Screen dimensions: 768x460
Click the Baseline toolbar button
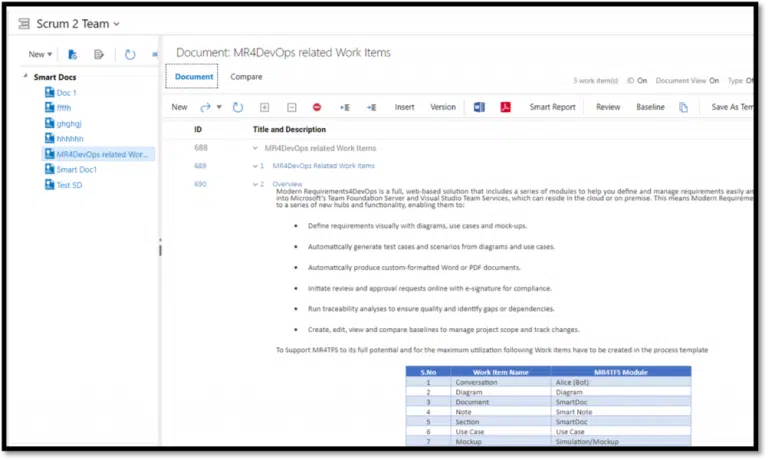coord(650,107)
